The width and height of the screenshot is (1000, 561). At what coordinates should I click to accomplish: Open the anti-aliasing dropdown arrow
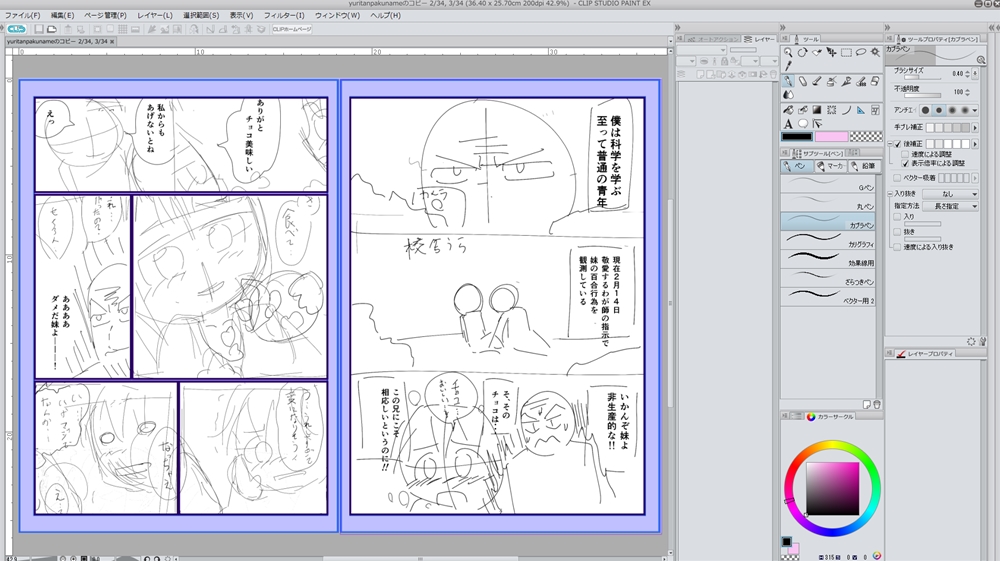coord(975,110)
